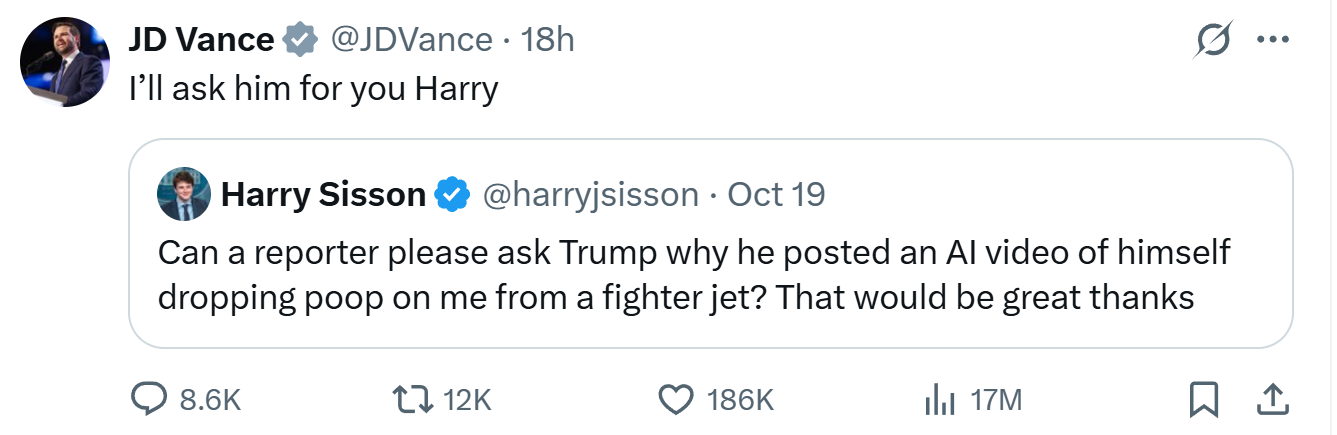Viewport: 1337px width, 435px height.
Task: Click the JD Vance display name
Action: coord(200,40)
